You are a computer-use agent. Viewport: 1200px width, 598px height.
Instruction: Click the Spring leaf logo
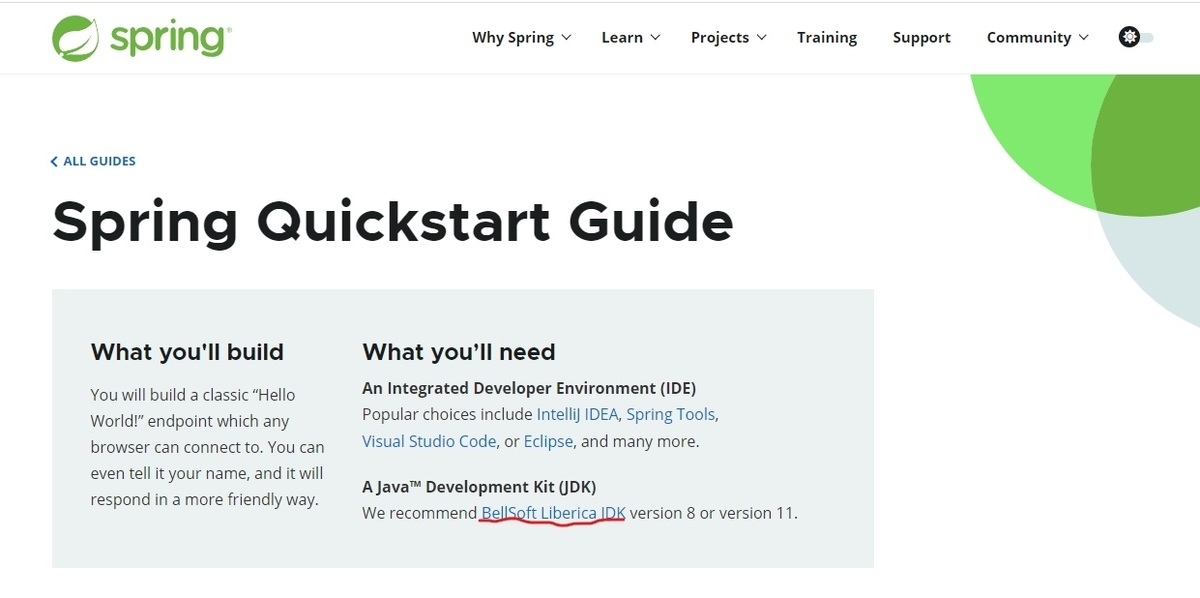(x=76, y=38)
